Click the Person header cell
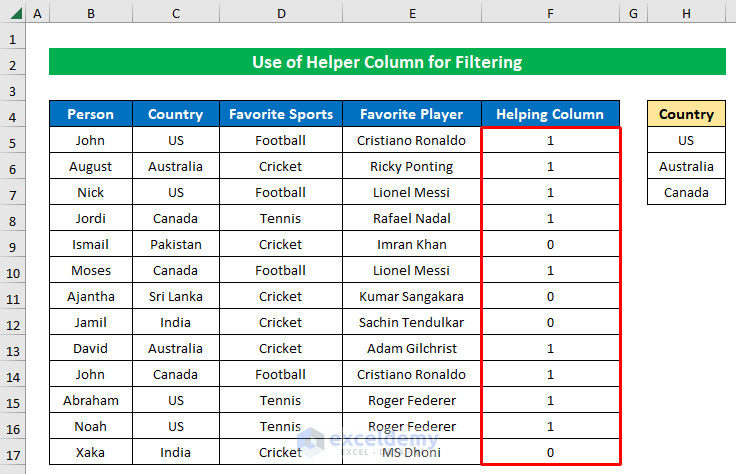Screen dimensions: 736x474 [91, 114]
